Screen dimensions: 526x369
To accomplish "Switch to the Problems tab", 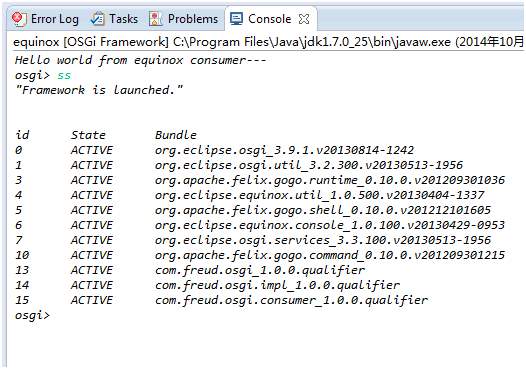I will tap(183, 19).
